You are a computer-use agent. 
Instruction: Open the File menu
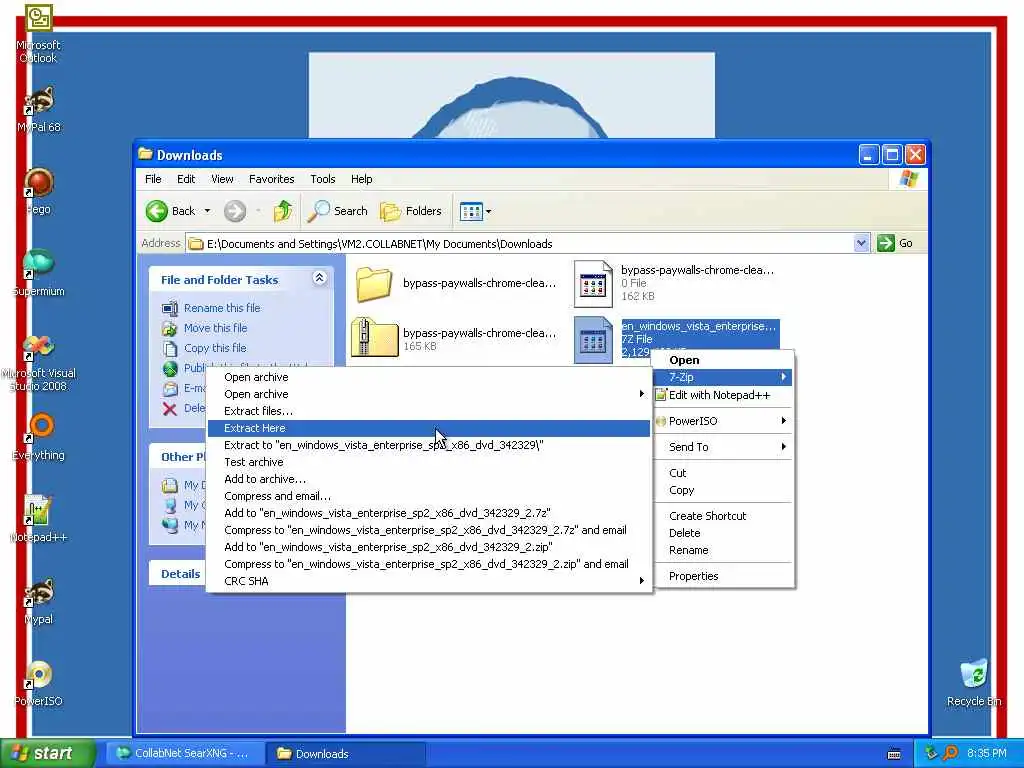153,179
